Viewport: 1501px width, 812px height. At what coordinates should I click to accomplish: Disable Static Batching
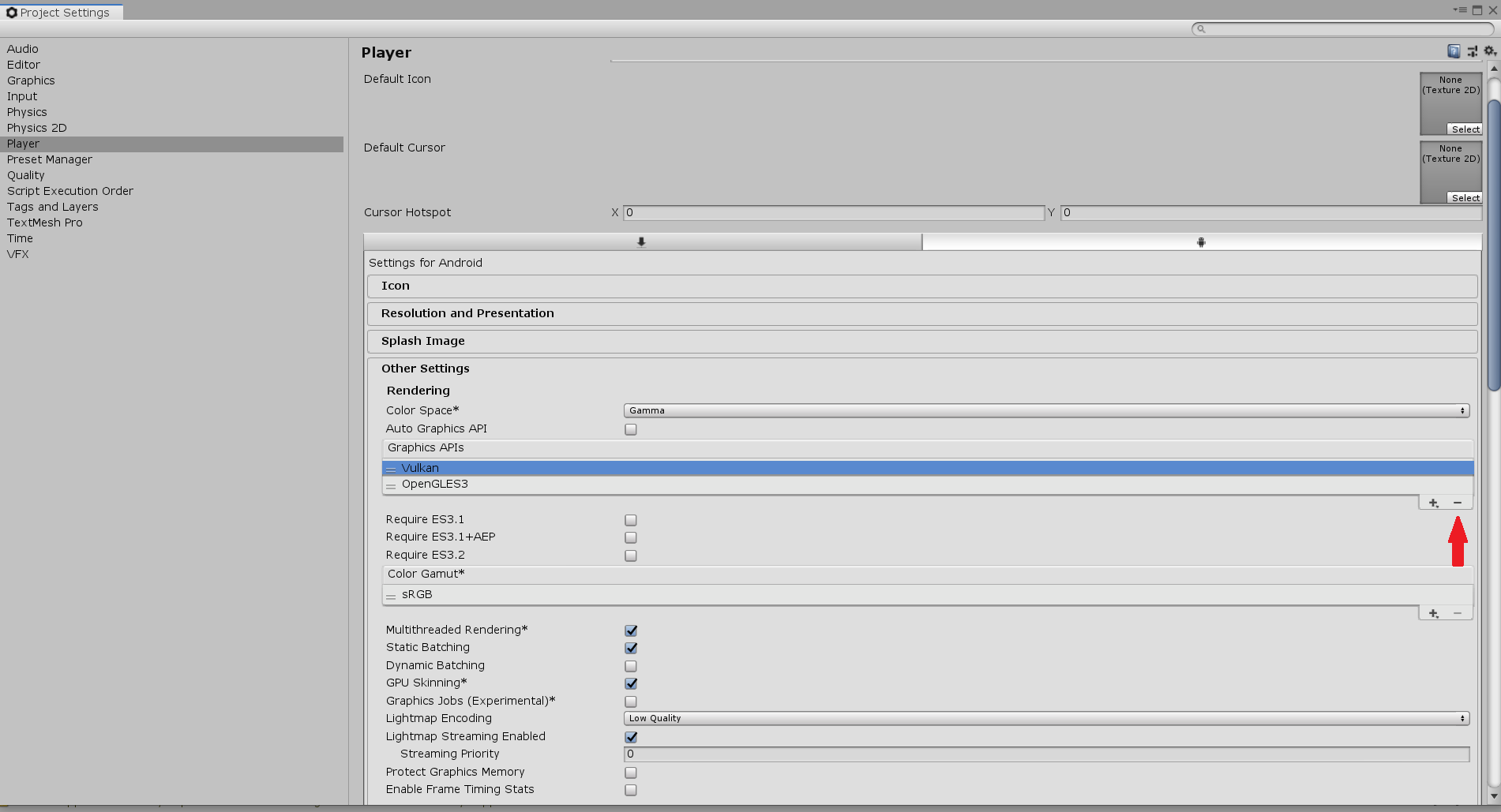point(630,648)
